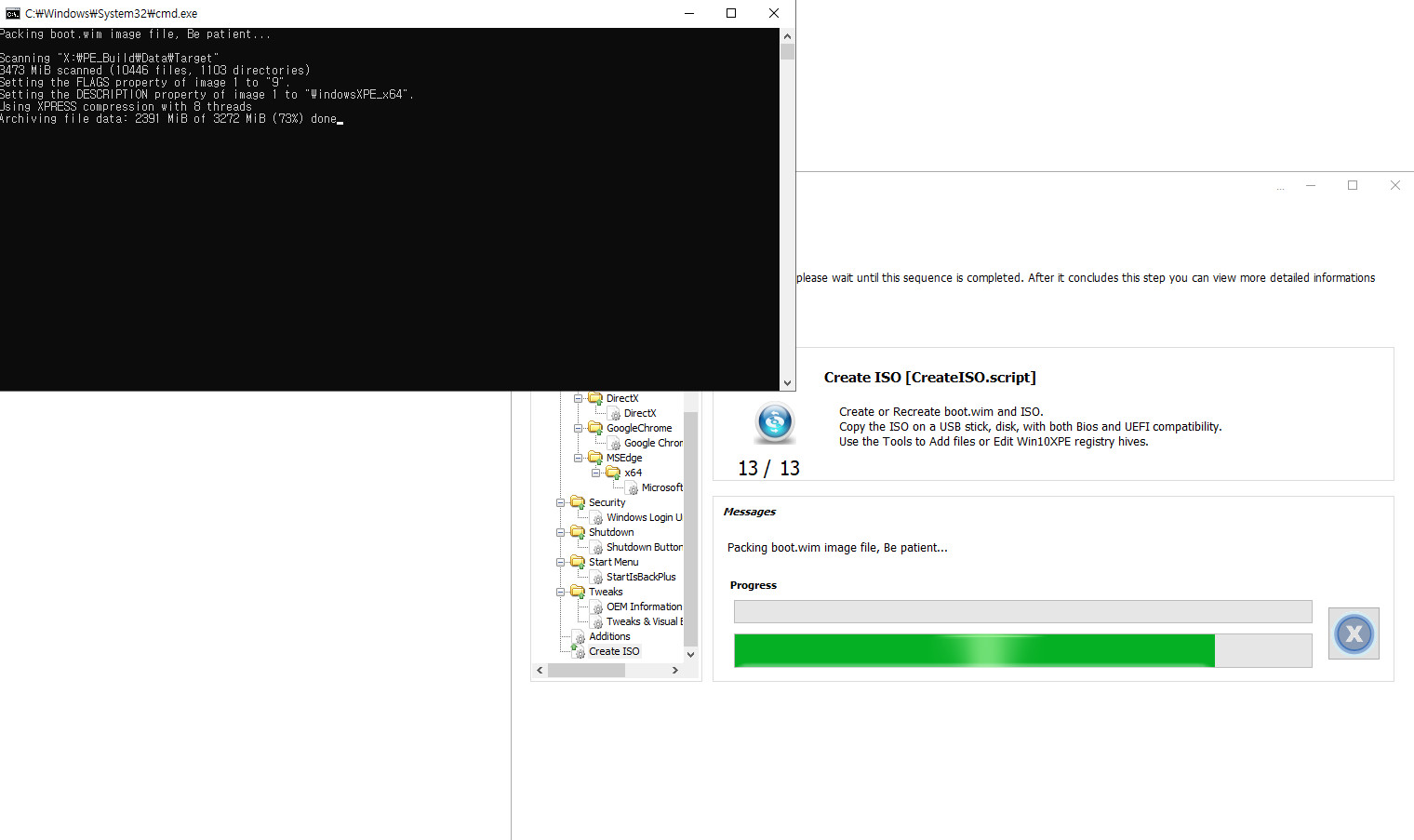Click the empty upper progress bar
This screenshot has height=840, width=1414.
tap(1022, 611)
